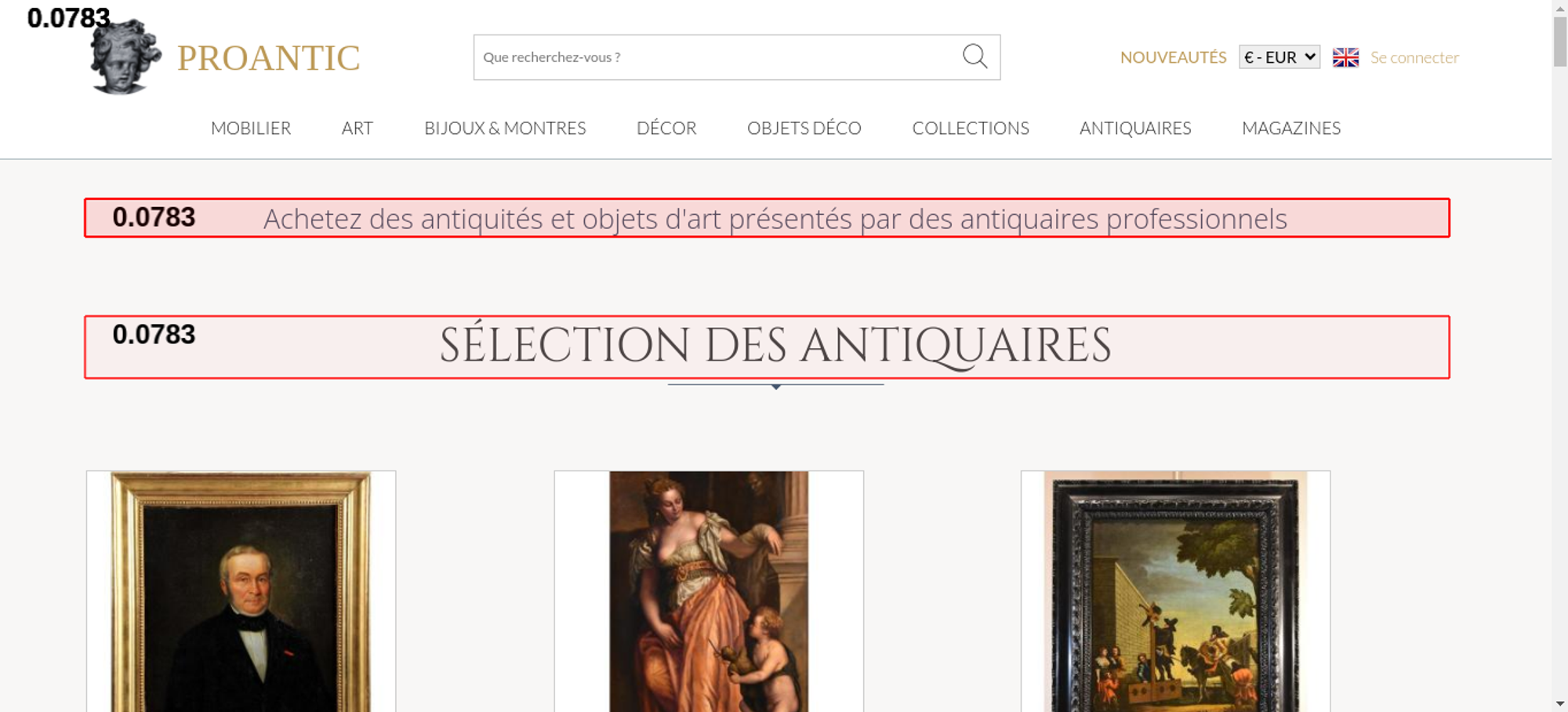Viewport: 1568px width, 712px height.
Task: Click the 'Achetez des antiquités' tagline text
Action: click(775, 219)
